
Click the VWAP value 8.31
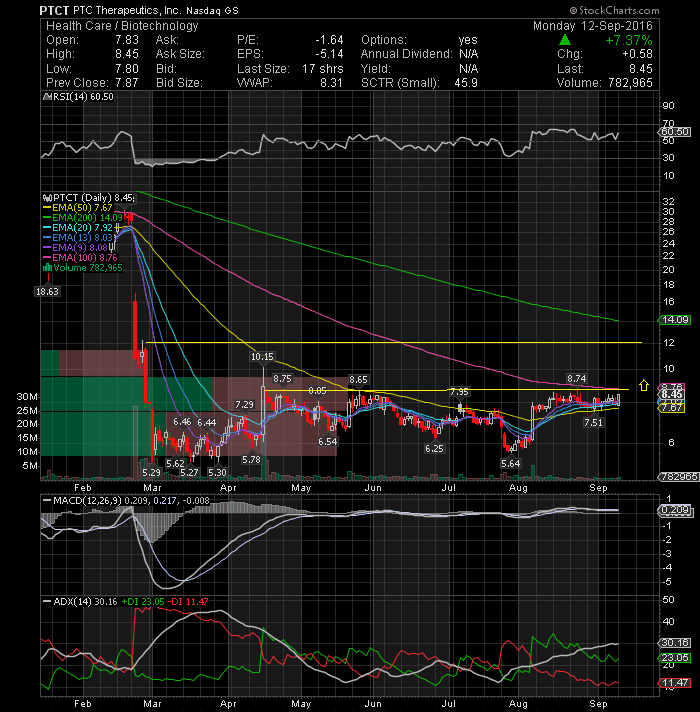pos(332,83)
